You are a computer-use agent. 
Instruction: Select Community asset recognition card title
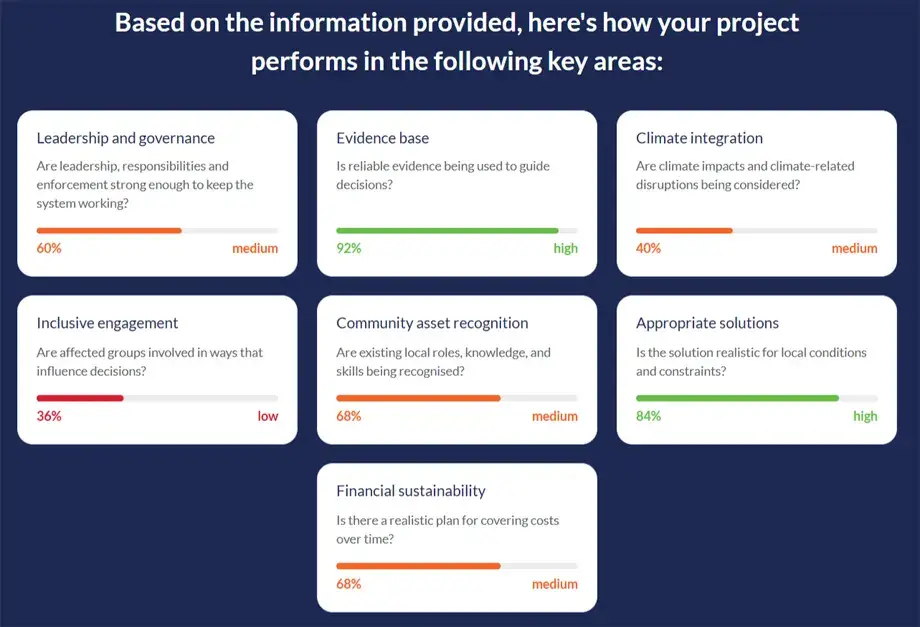pyautogui.click(x=432, y=323)
